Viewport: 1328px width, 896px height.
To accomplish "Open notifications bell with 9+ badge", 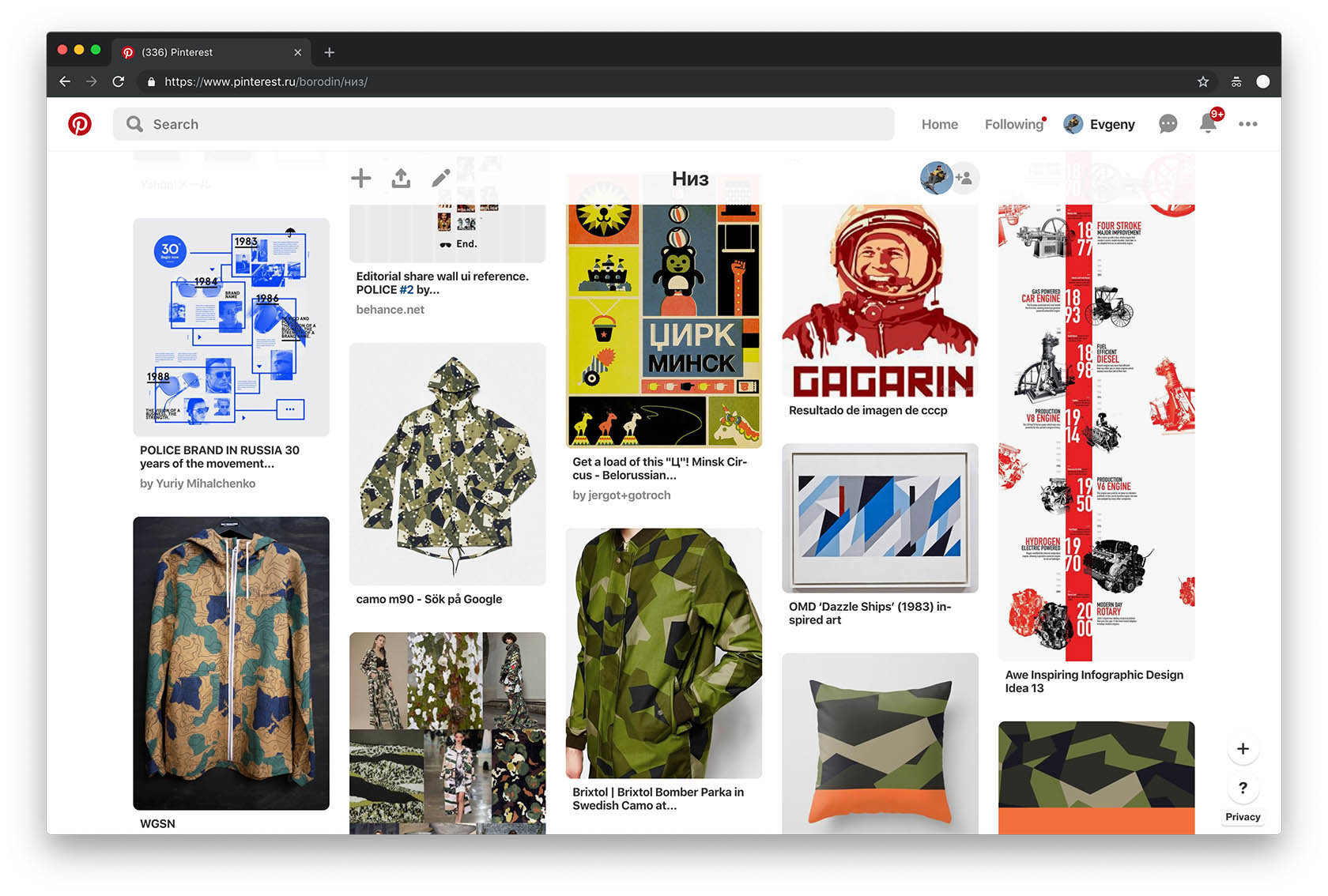I will tap(1208, 123).
